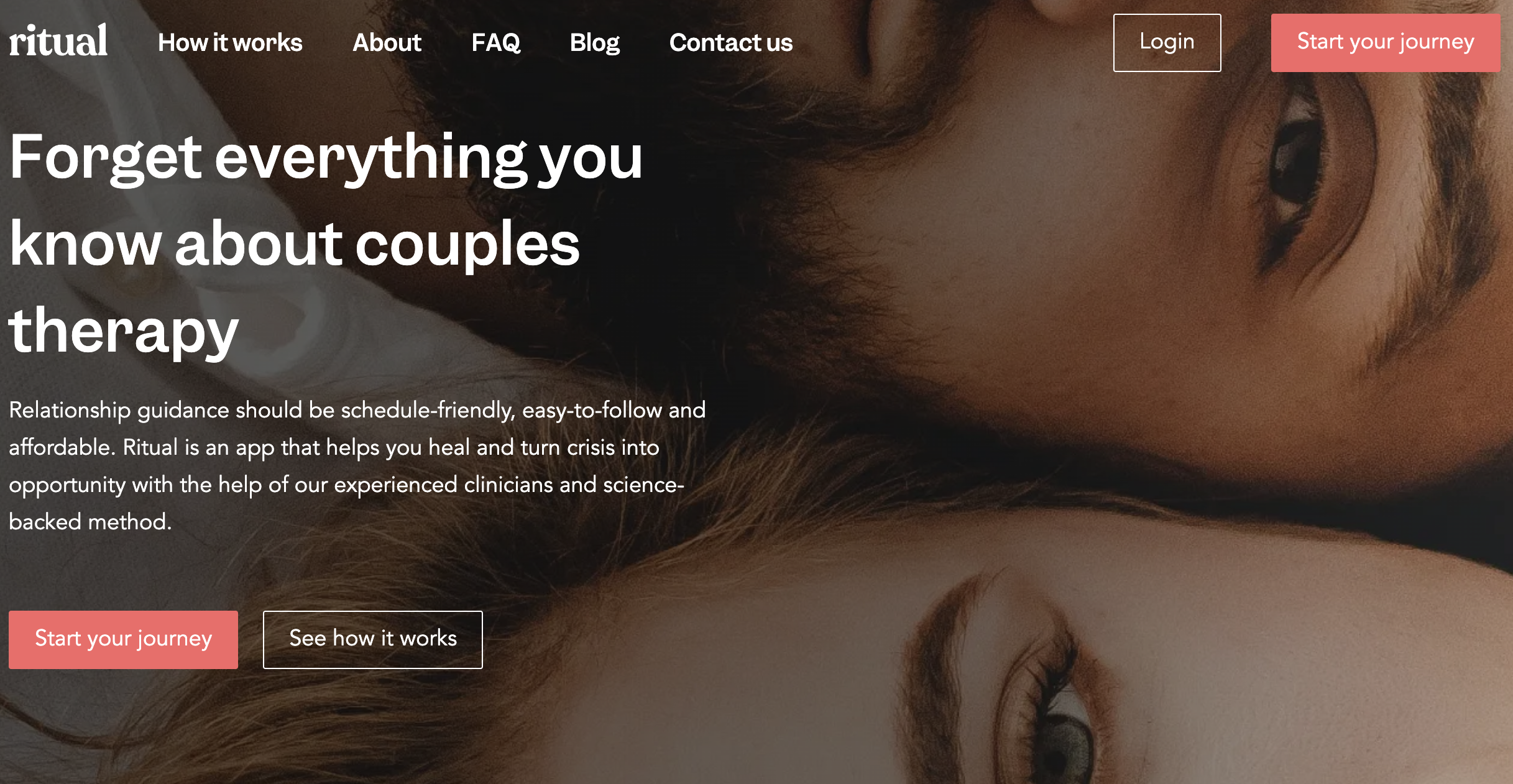
Task: Click Start your journey in header
Action: pyautogui.click(x=1385, y=43)
